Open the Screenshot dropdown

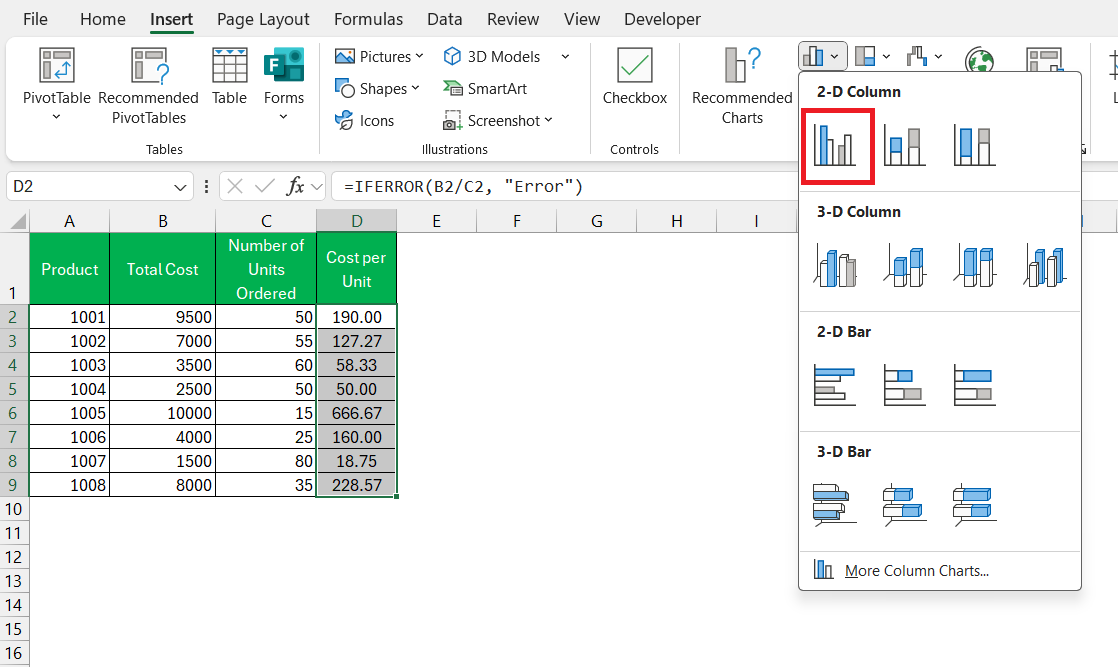[x=498, y=121]
